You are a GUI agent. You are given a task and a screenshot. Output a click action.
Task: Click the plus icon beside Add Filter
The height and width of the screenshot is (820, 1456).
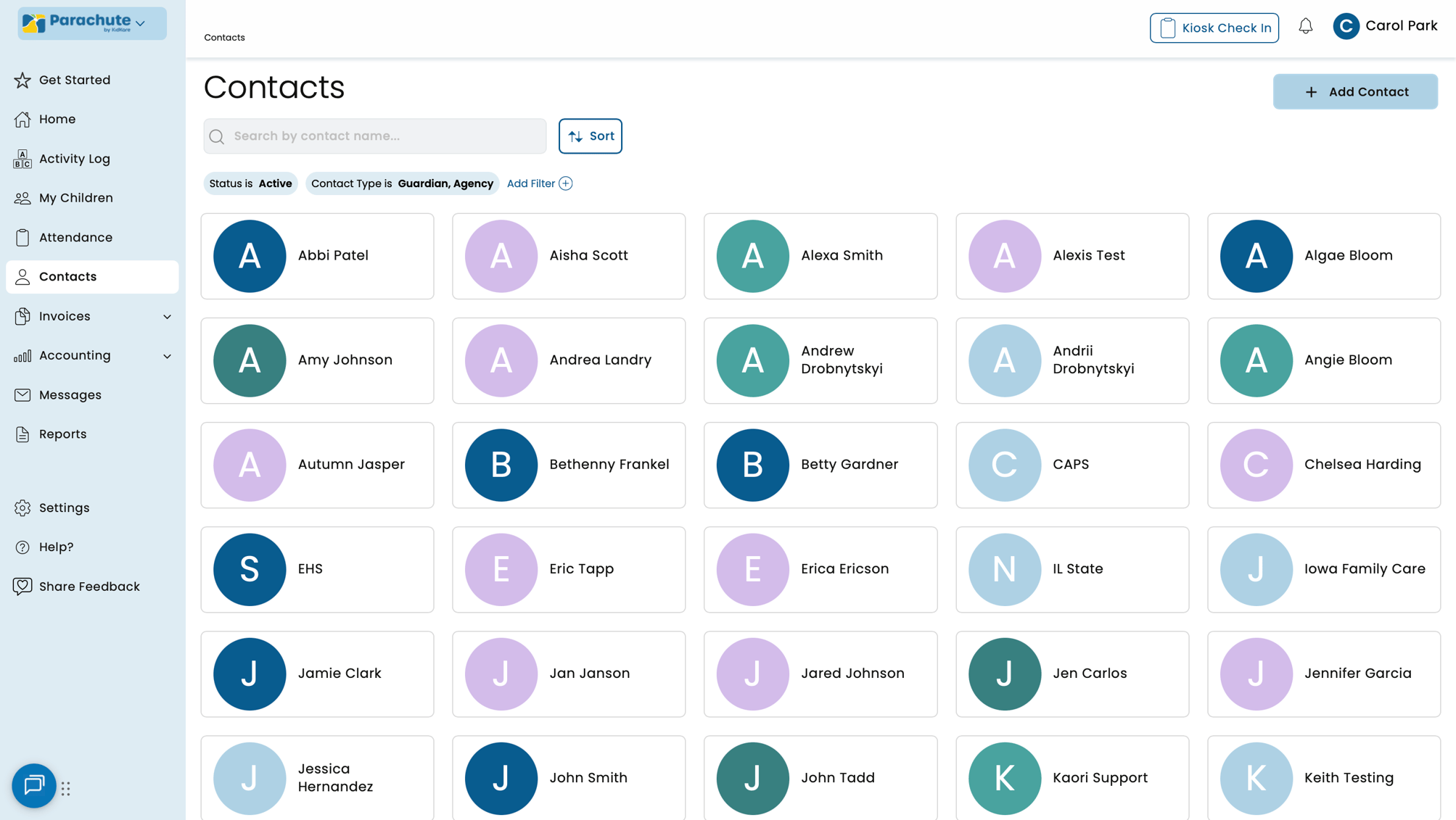pos(566,183)
